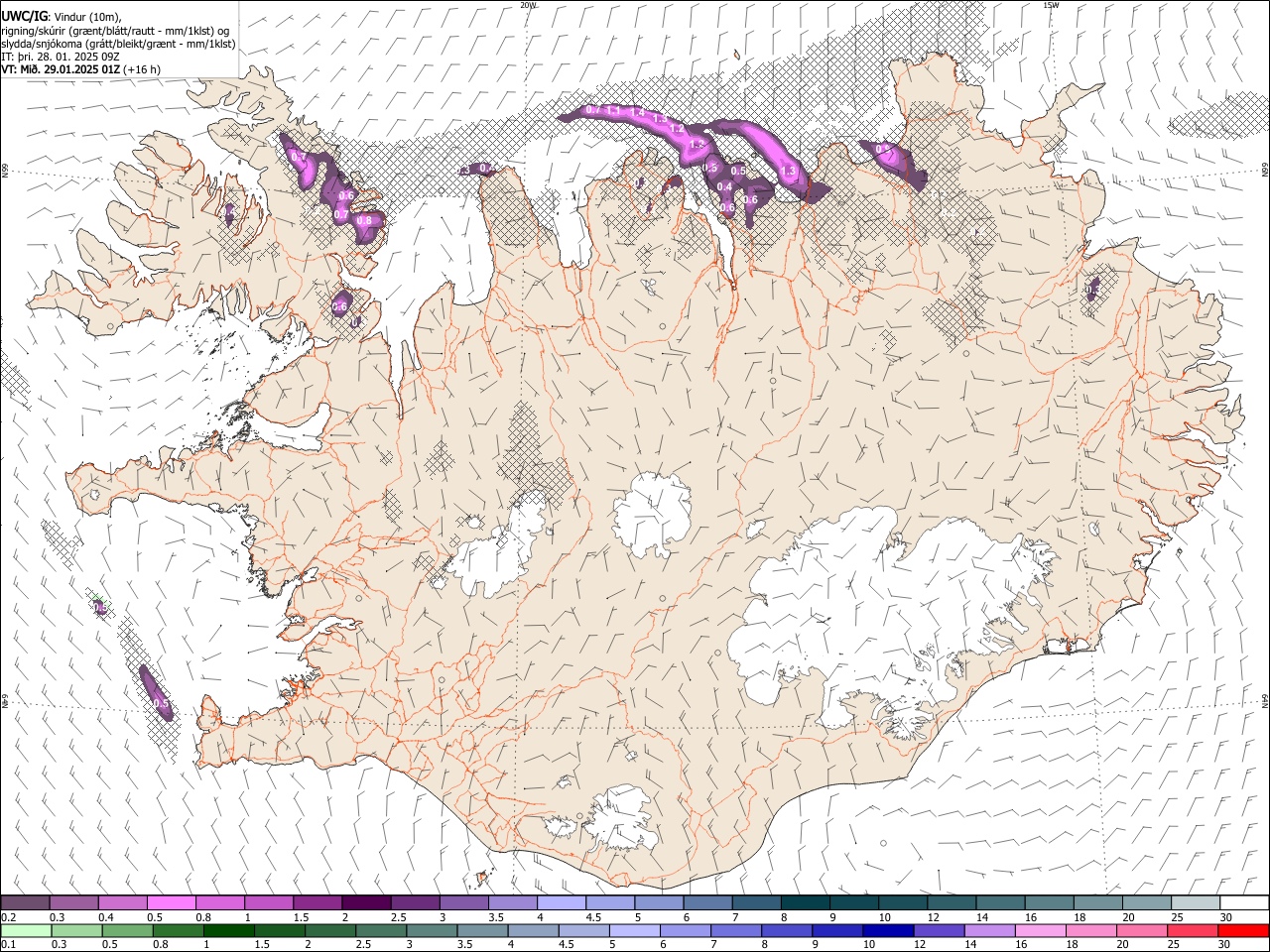Pick the dark mauve 0.2 swatch starting the upper legend row

25,903
